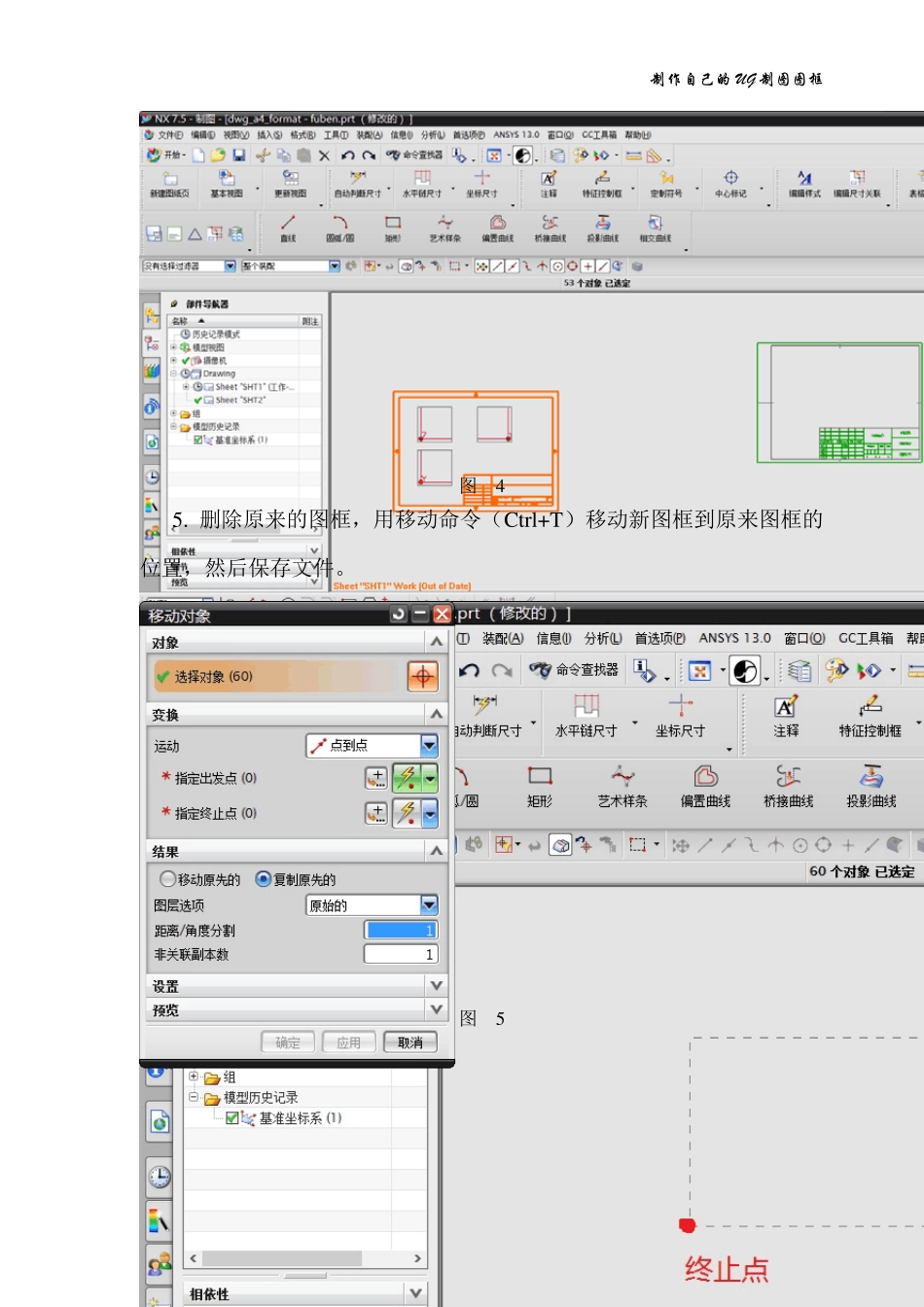Viewport: 924px width, 1307px height.
Task: Click the 确定 button
Action: (x=288, y=1042)
